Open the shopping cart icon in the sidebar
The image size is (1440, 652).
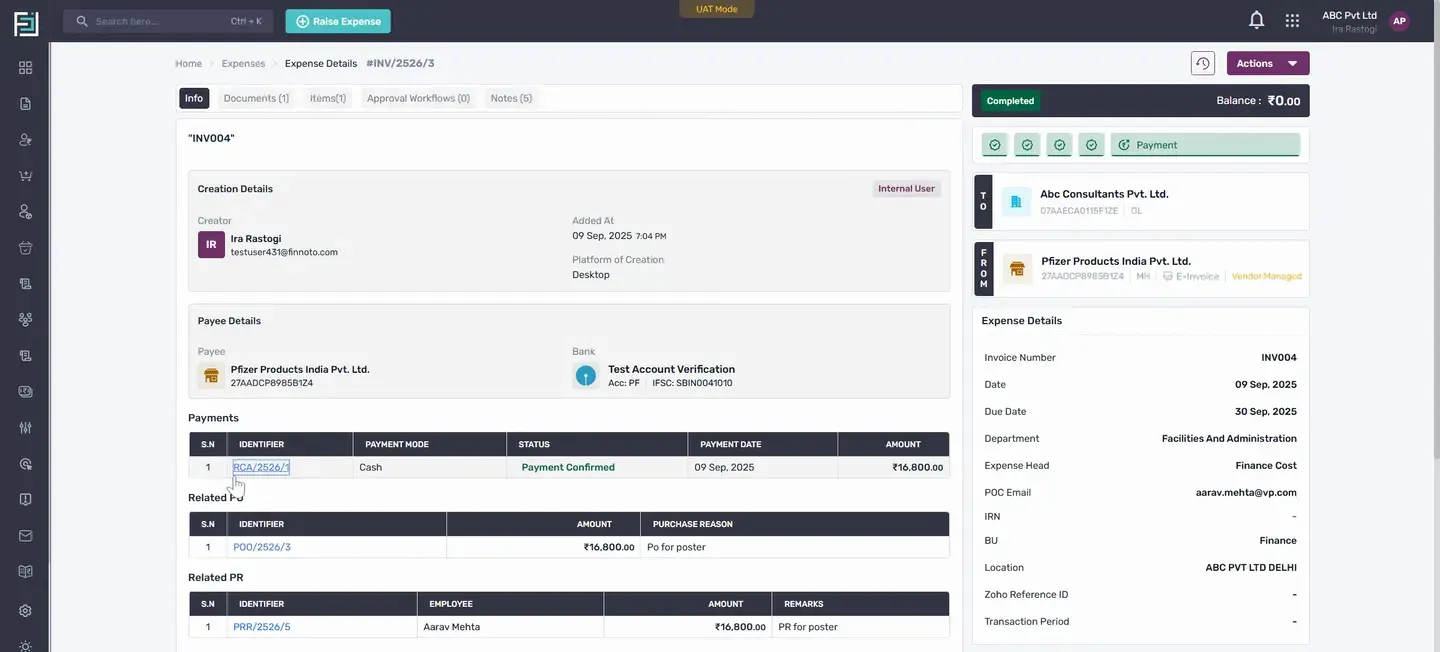pos(26,176)
